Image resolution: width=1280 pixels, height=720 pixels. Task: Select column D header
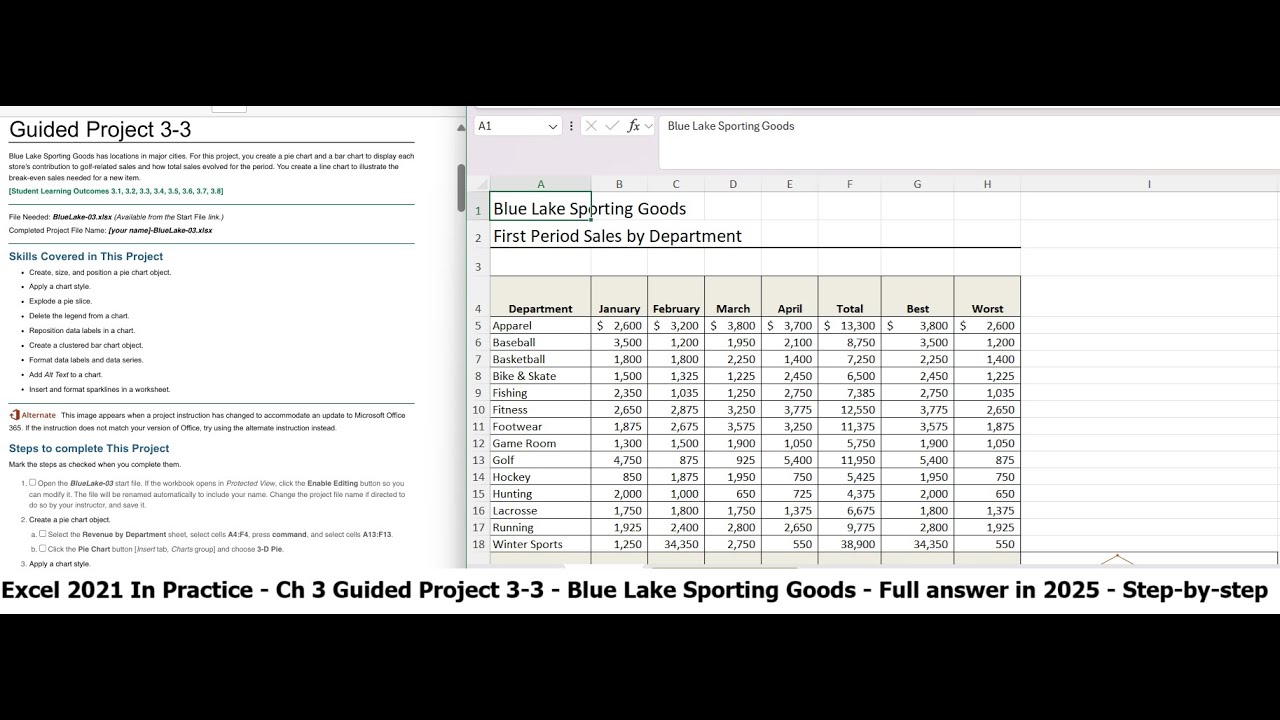tap(733, 184)
